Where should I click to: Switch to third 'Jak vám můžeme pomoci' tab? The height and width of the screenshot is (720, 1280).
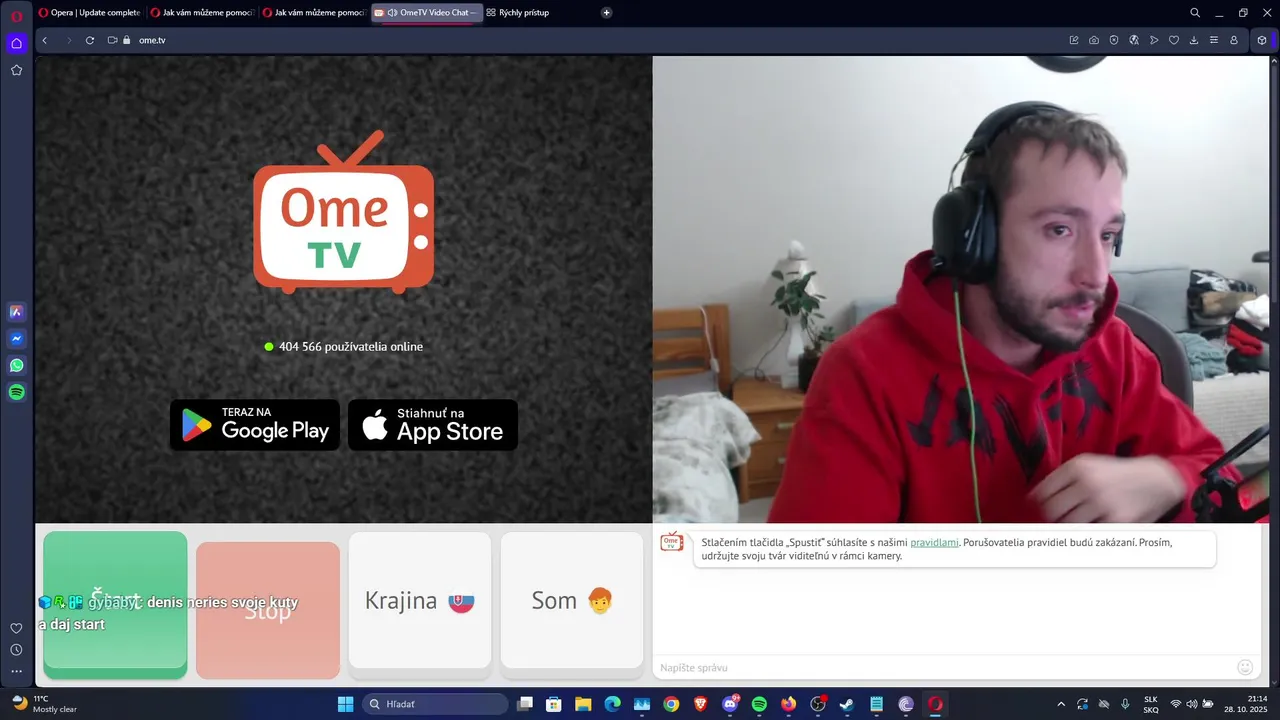pos(314,13)
